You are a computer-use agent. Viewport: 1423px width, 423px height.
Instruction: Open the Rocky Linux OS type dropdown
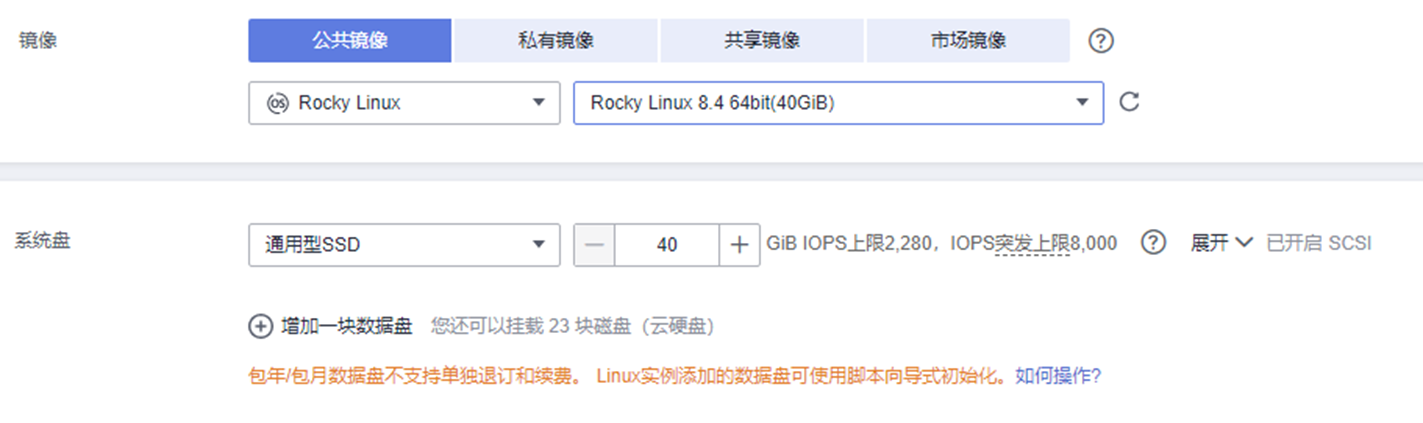point(404,103)
